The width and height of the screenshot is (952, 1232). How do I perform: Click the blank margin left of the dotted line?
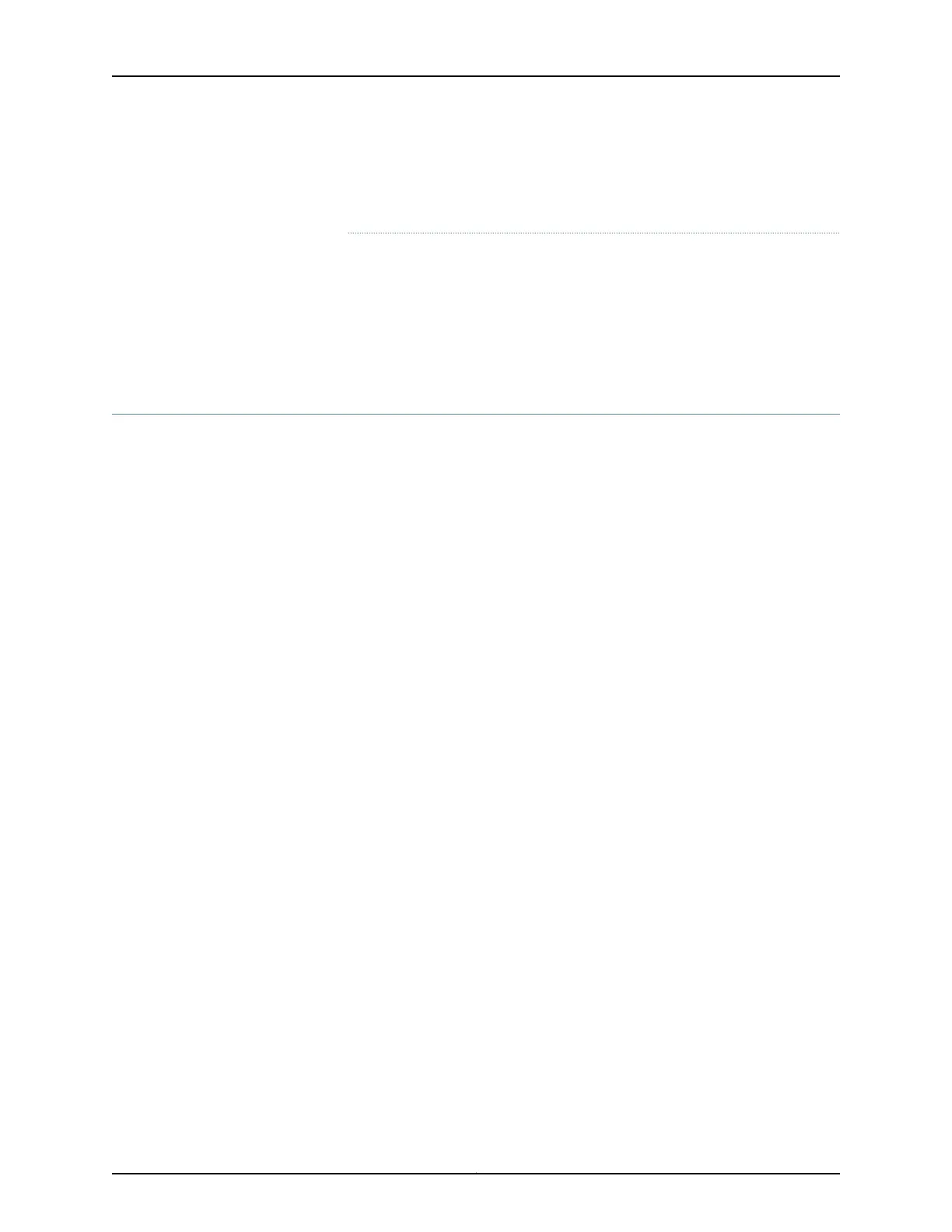229,233
